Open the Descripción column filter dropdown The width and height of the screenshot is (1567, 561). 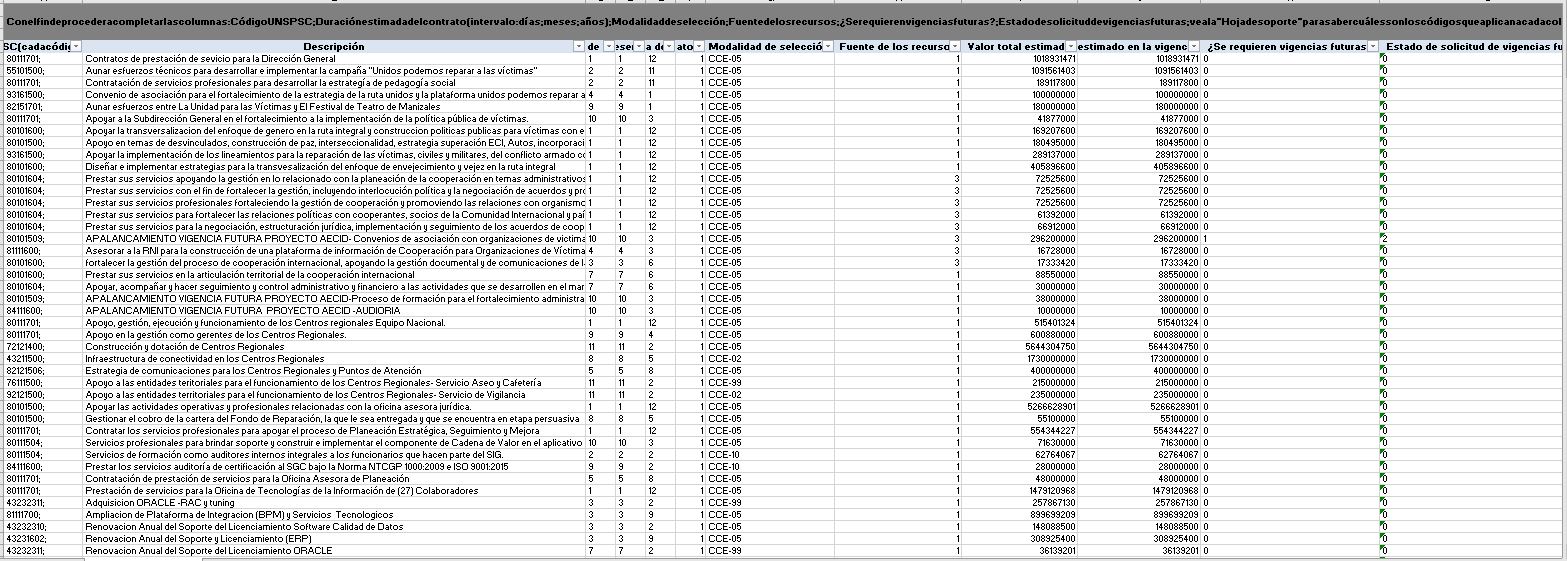coord(578,47)
